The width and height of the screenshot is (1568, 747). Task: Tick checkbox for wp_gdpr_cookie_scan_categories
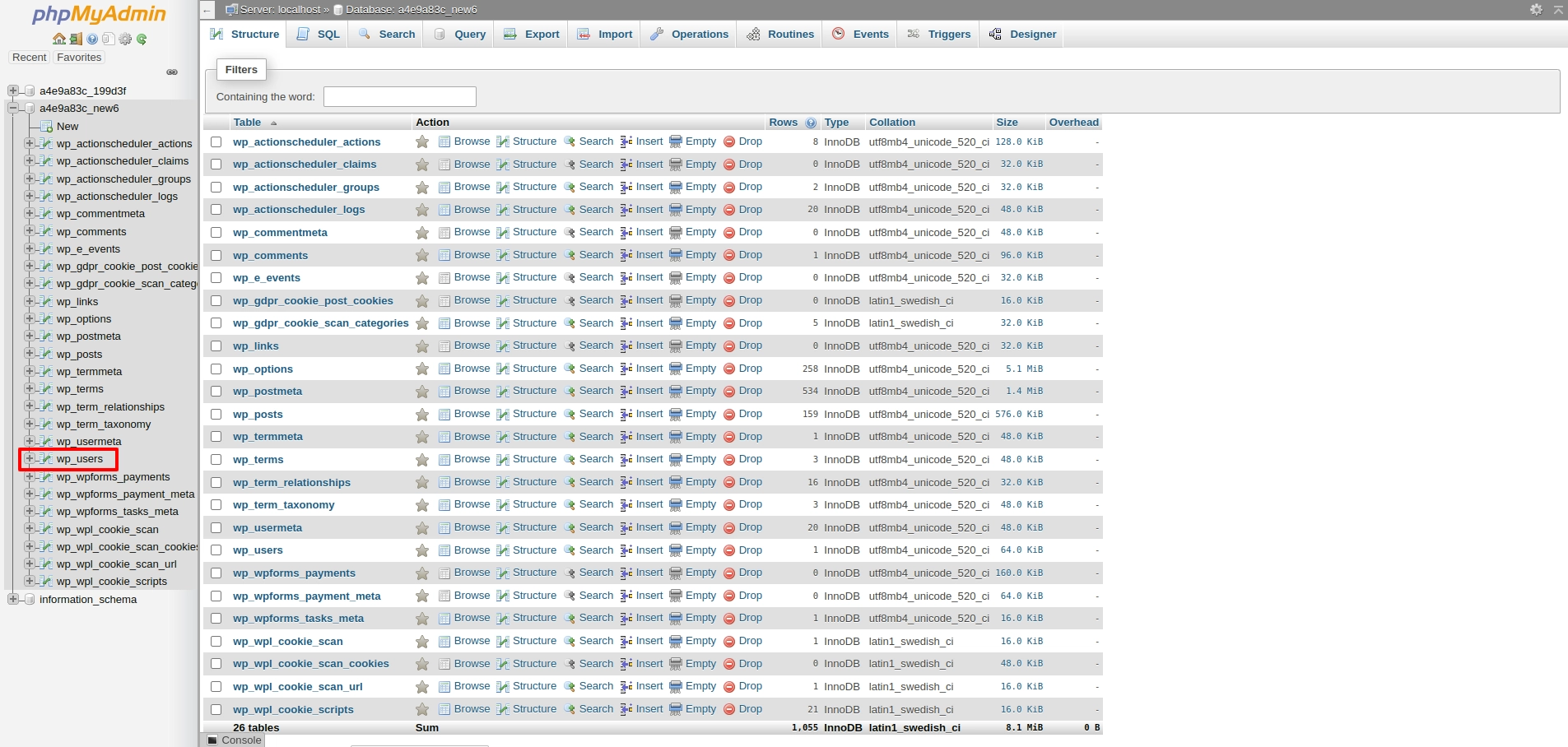(216, 323)
